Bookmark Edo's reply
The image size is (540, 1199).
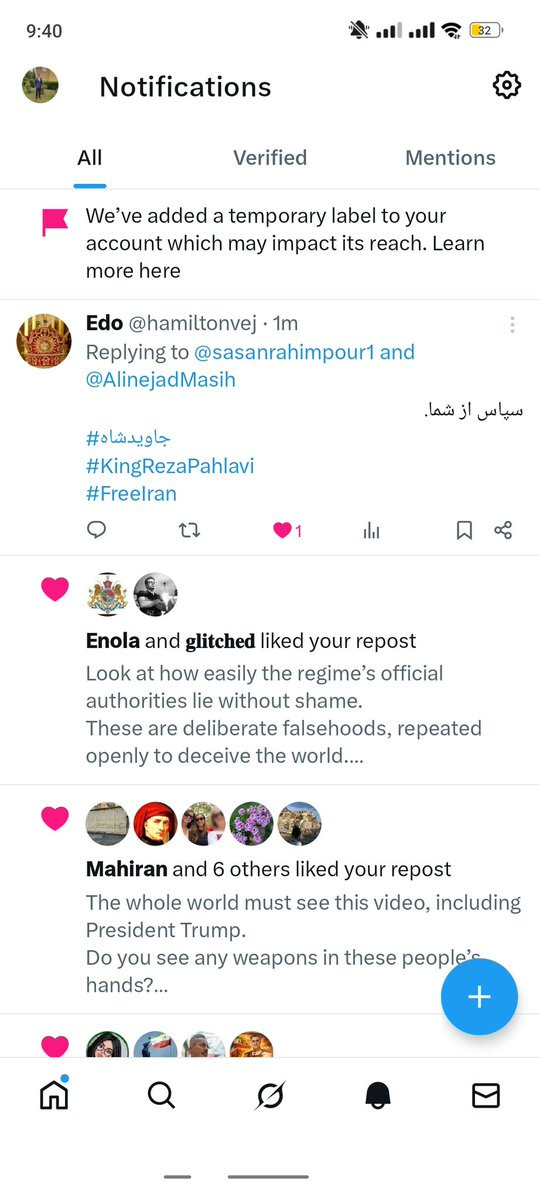tap(464, 531)
